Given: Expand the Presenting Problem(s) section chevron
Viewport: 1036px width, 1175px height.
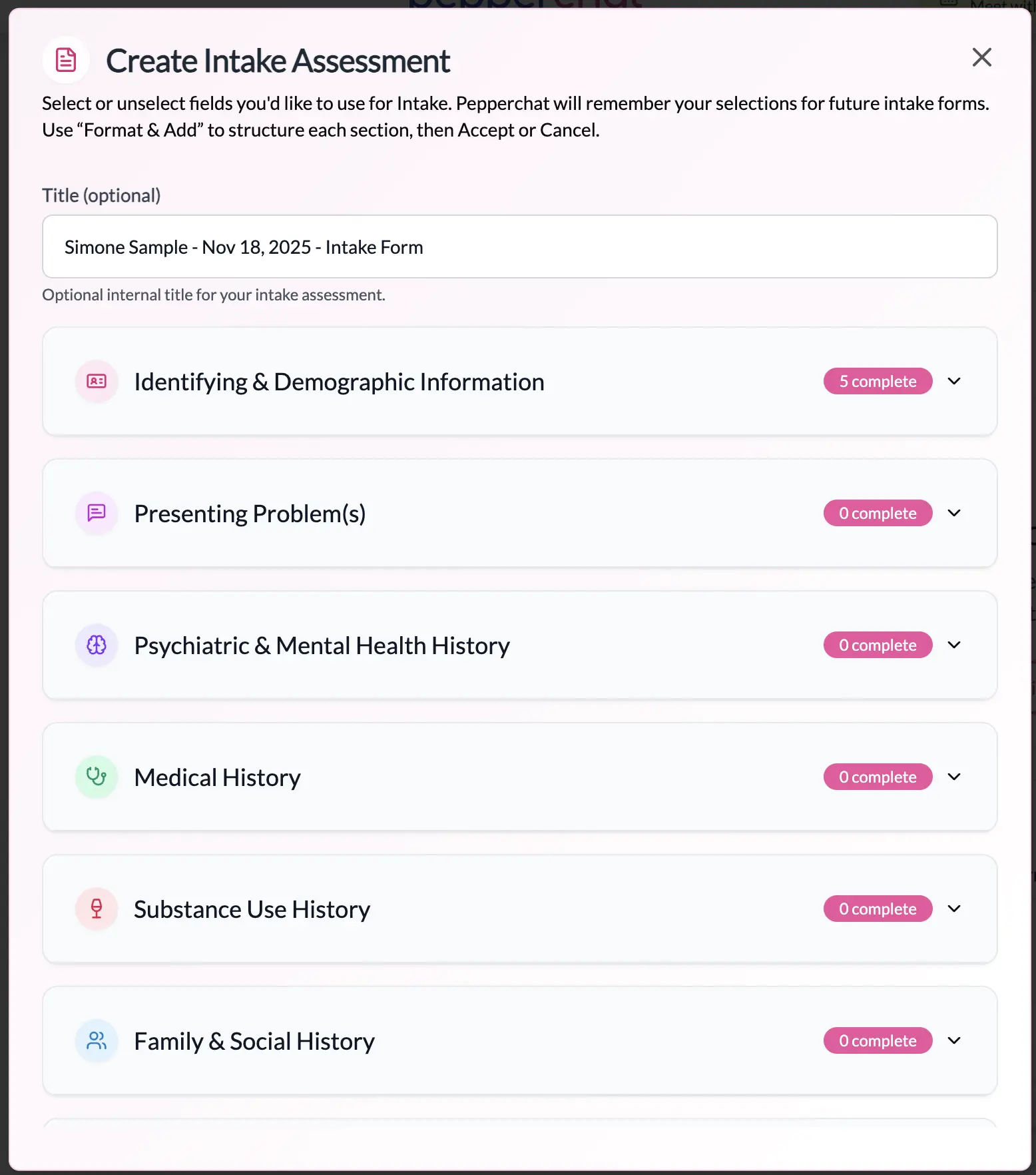Looking at the screenshot, I should (954, 513).
